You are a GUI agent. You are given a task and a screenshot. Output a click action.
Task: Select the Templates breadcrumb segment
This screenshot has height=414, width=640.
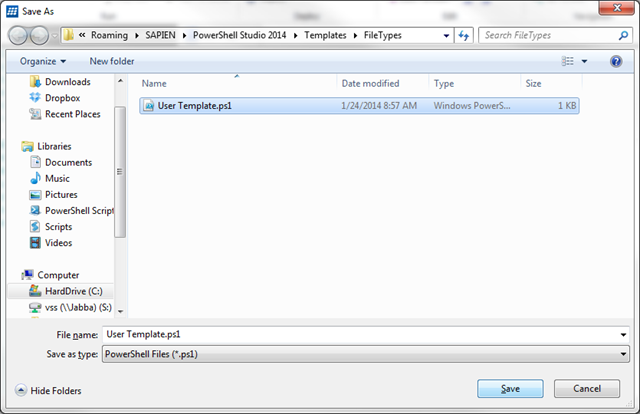pyautogui.click(x=325, y=36)
